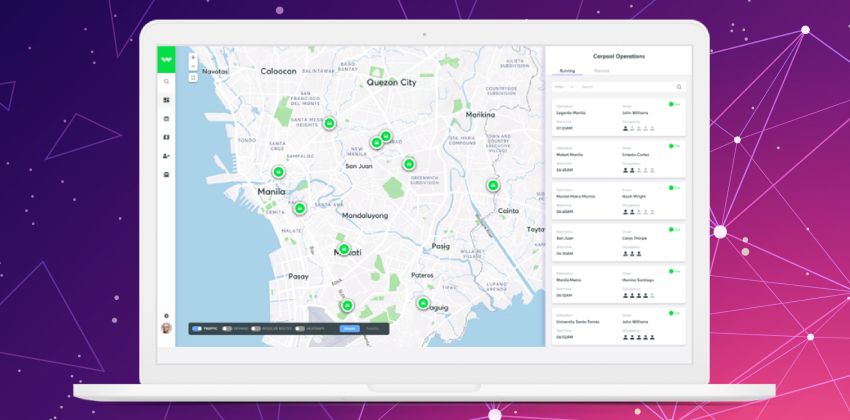This screenshot has height=420, width=850.
Task: Open search from the left sidebar magnifier icon
Action: click(166, 81)
